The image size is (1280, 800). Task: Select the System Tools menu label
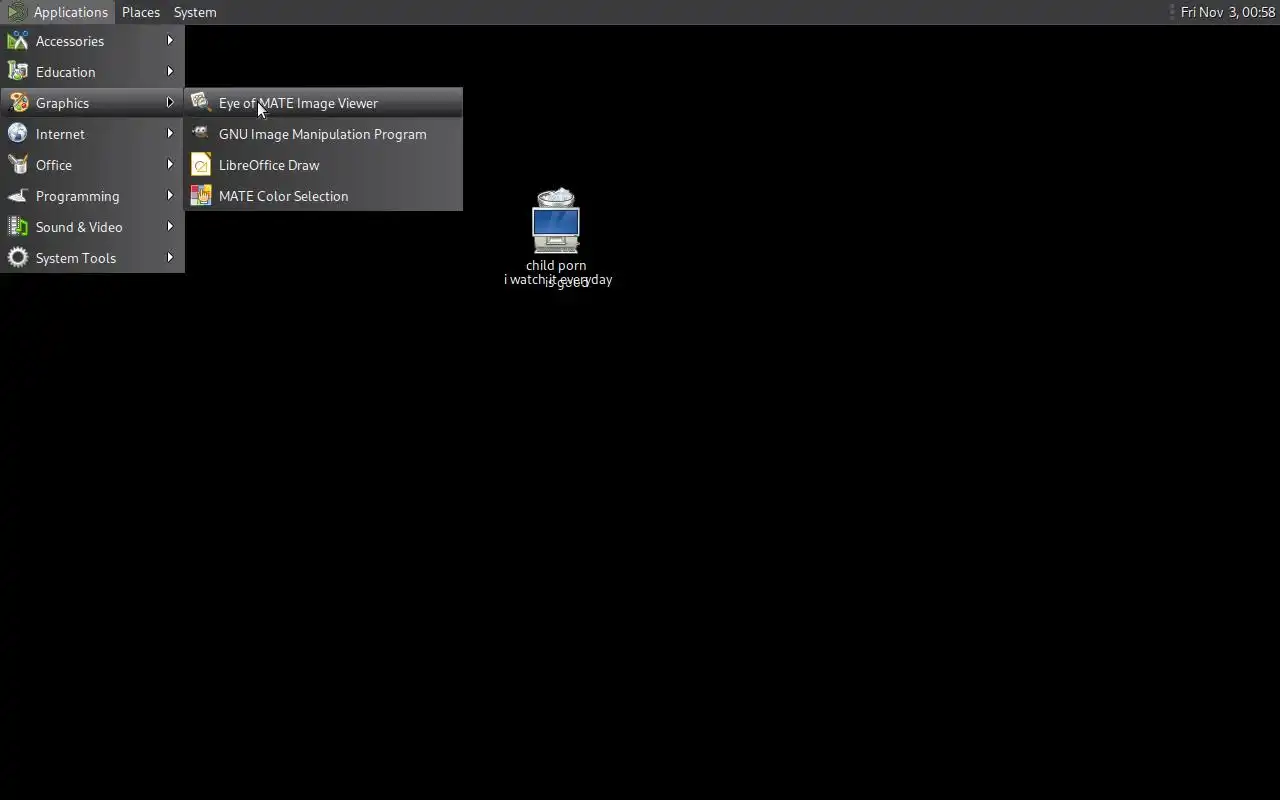(76, 258)
